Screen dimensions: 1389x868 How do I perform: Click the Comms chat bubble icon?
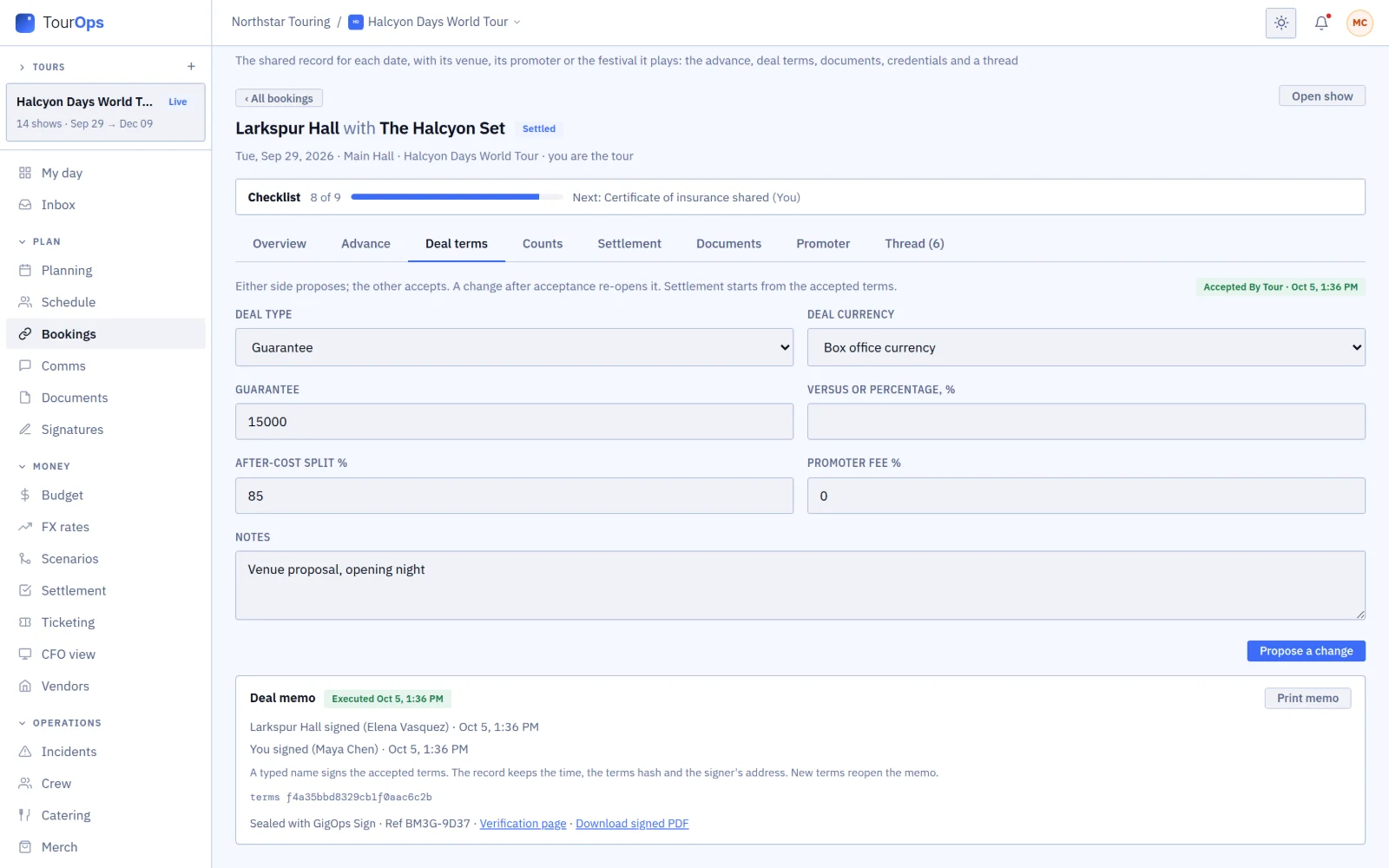tap(25, 366)
